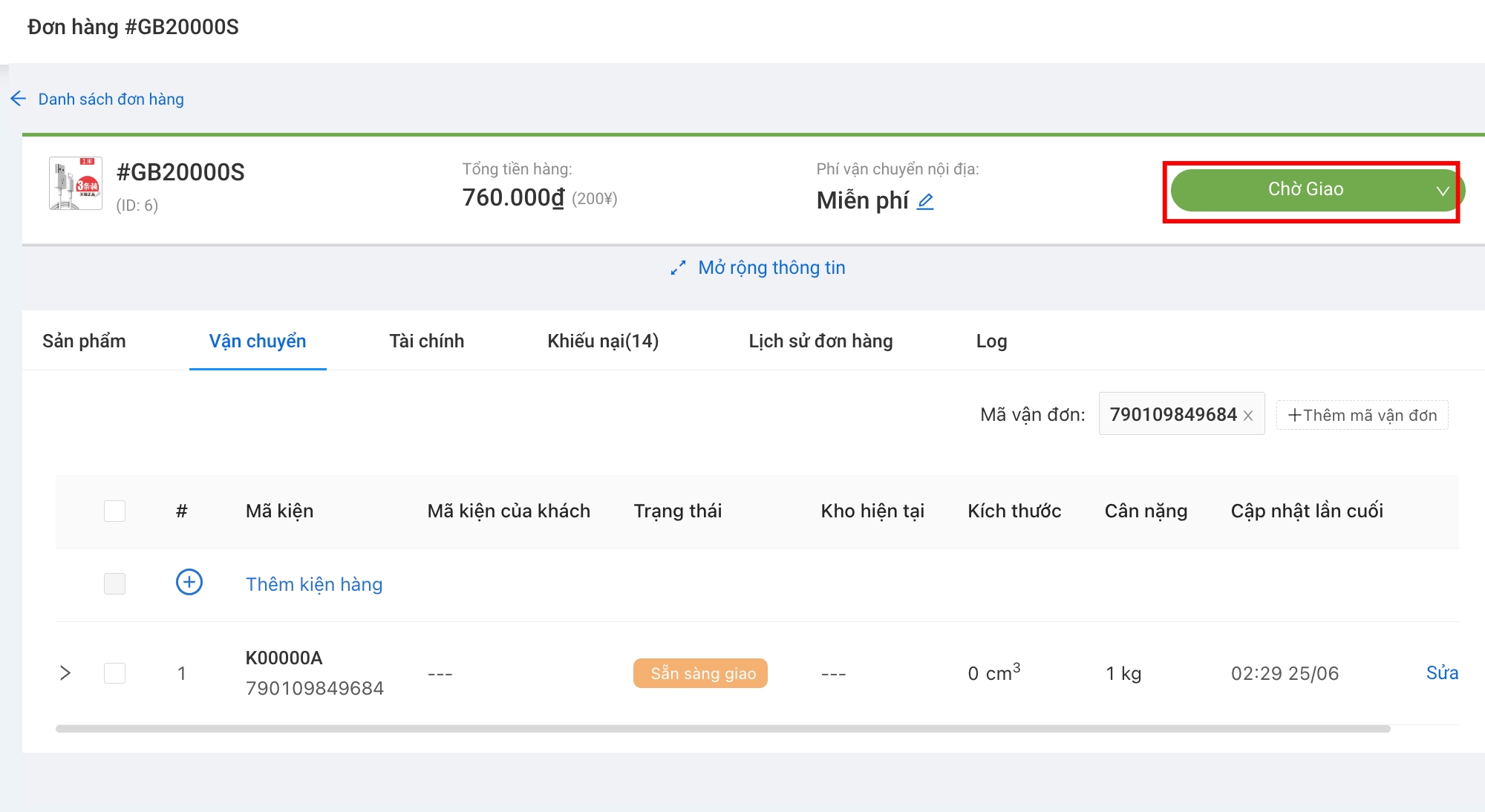Go to Danh sách đơn hàng

coord(111,99)
